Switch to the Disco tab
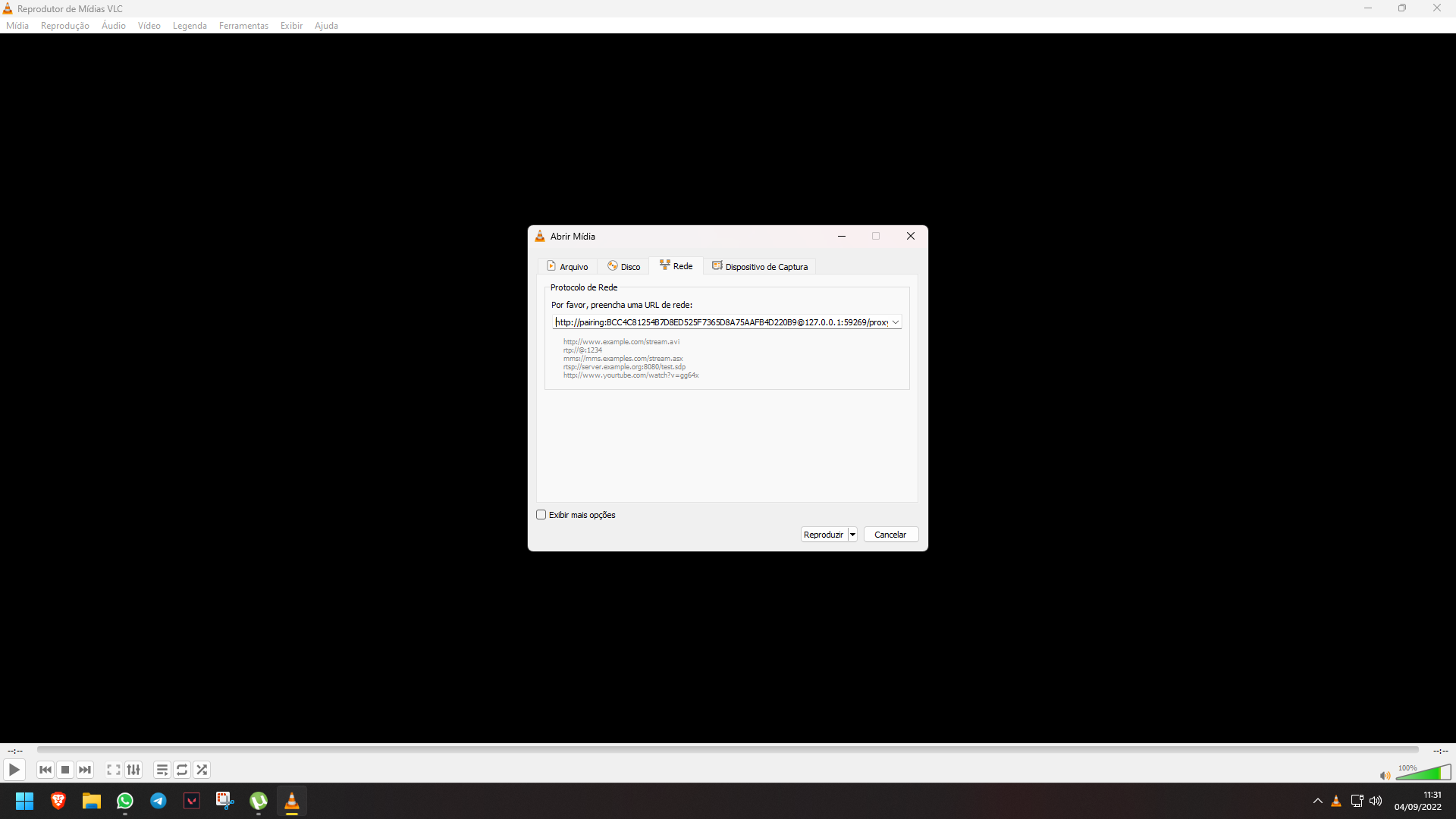Screen dimensions: 1456x819 [624, 267]
